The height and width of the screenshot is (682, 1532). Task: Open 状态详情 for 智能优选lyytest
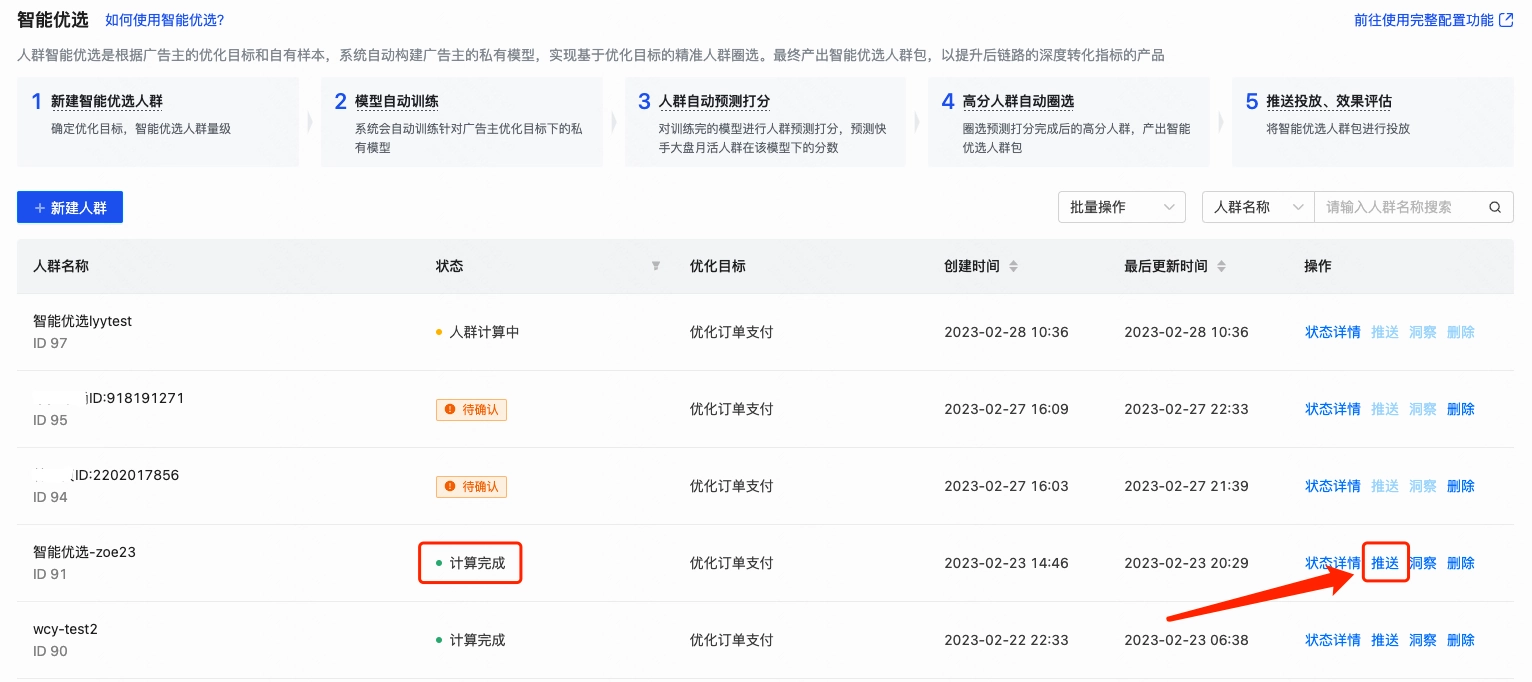tap(1332, 332)
